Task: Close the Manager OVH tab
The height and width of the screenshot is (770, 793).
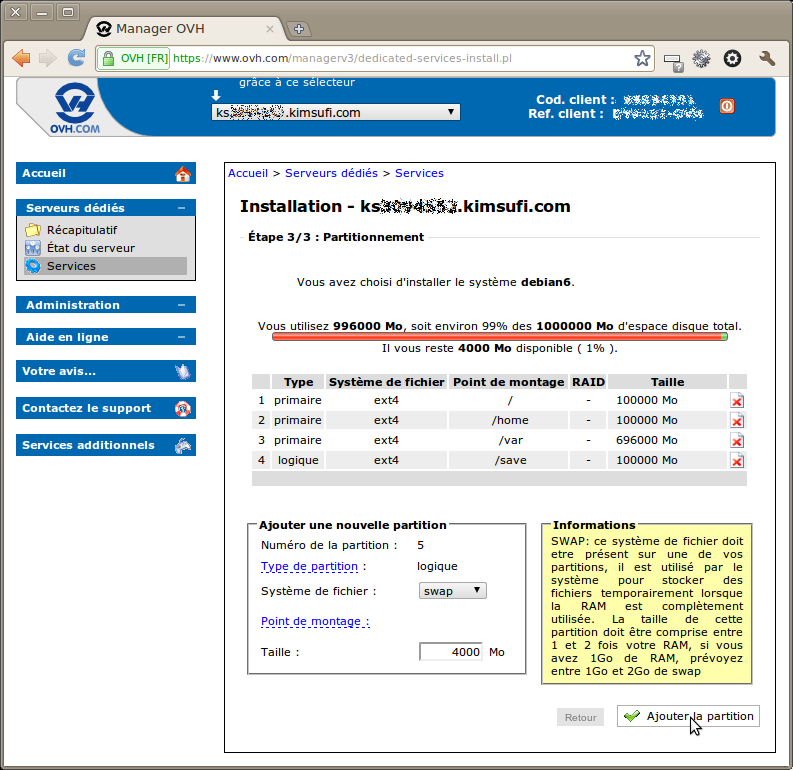Action: [270, 29]
